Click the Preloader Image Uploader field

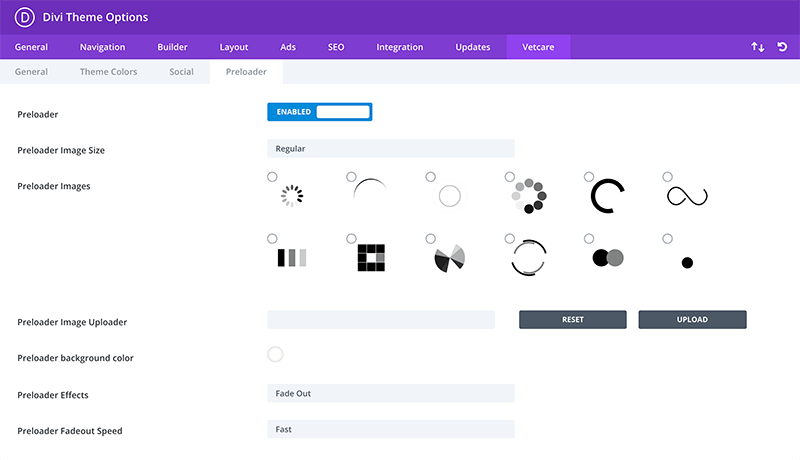point(381,320)
